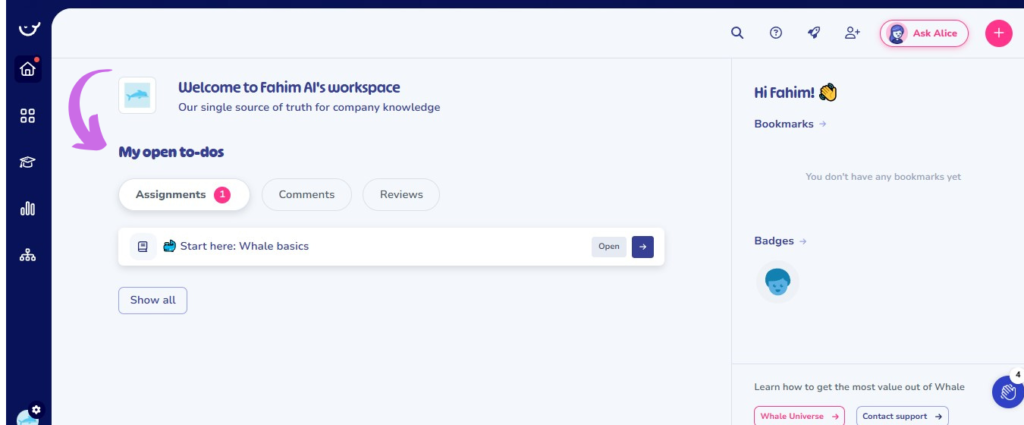
Task: Switch to the Comments tab
Action: tap(306, 195)
